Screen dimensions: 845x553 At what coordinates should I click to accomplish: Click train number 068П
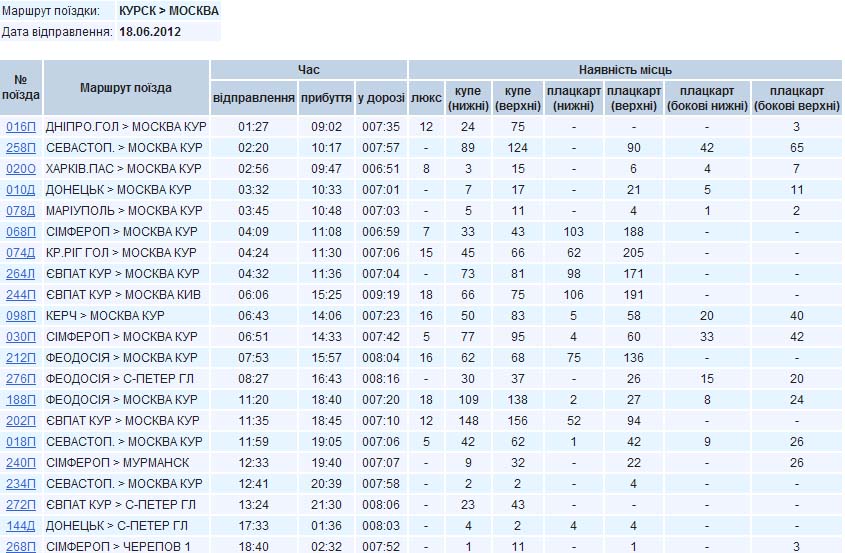pyautogui.click(x=21, y=232)
